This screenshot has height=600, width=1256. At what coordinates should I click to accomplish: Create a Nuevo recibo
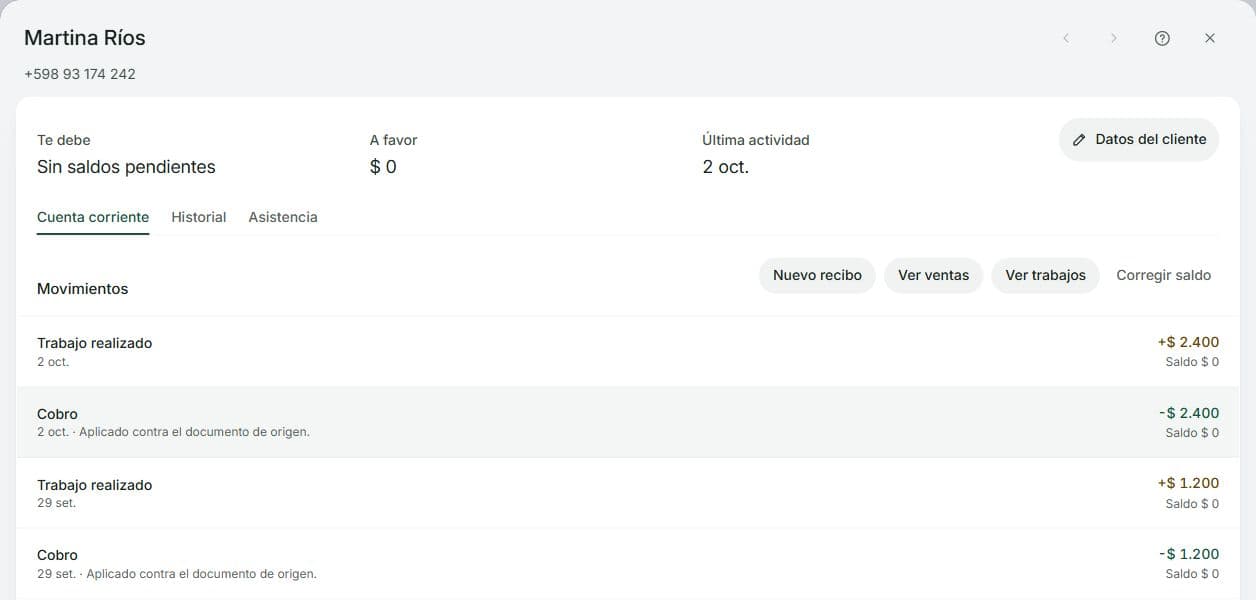tap(817, 275)
